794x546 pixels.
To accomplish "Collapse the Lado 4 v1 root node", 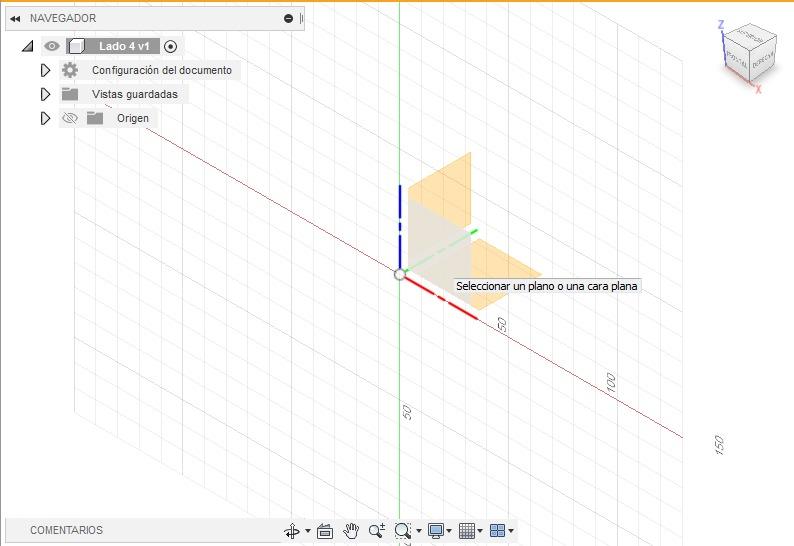I will click(27, 47).
